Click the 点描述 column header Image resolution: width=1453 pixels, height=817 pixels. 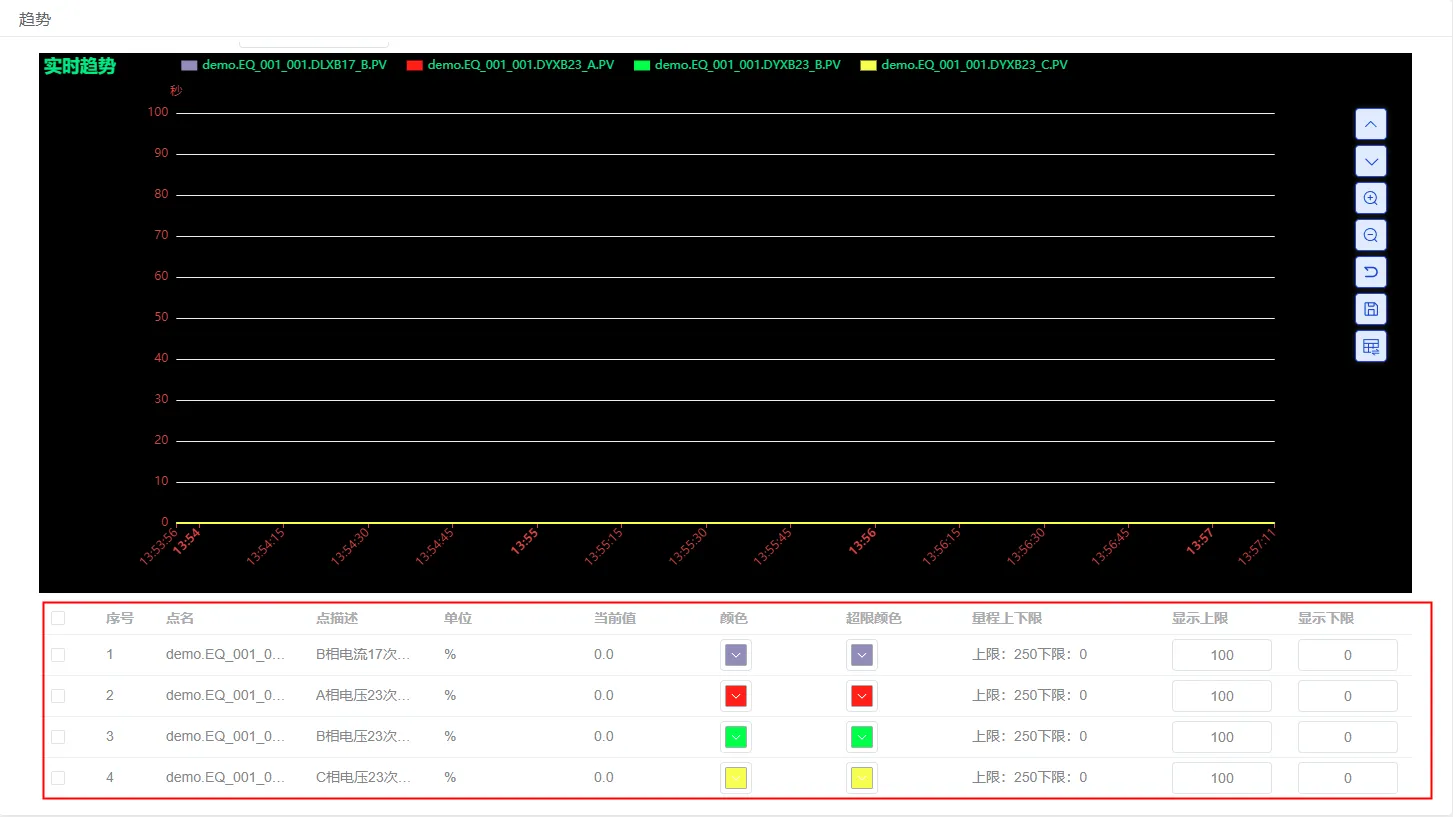[337, 618]
